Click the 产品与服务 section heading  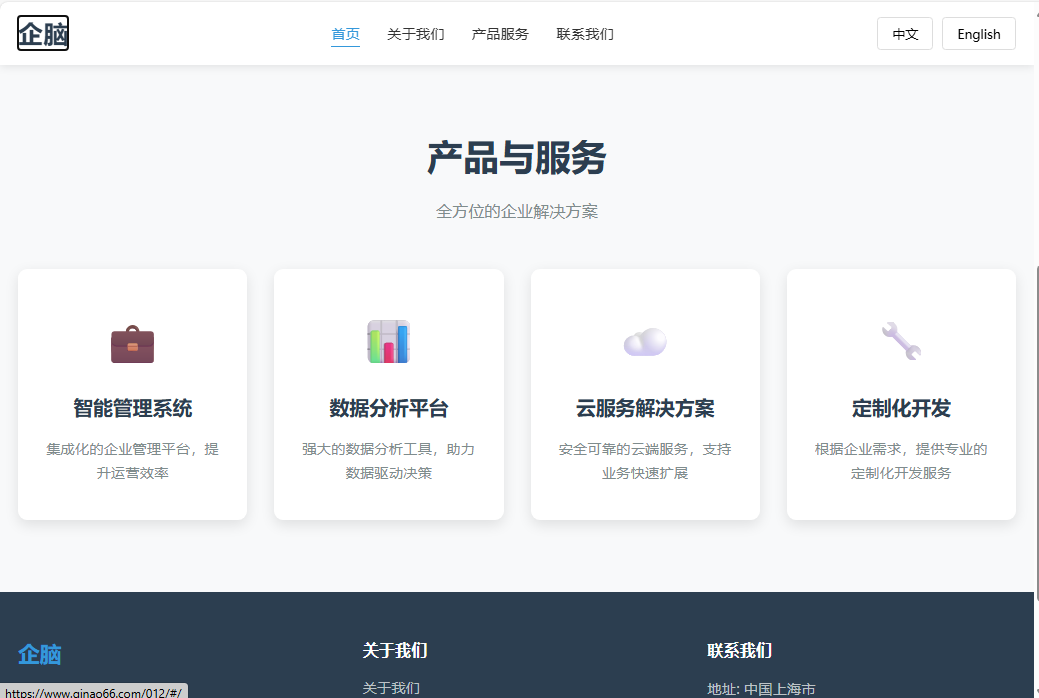516,159
